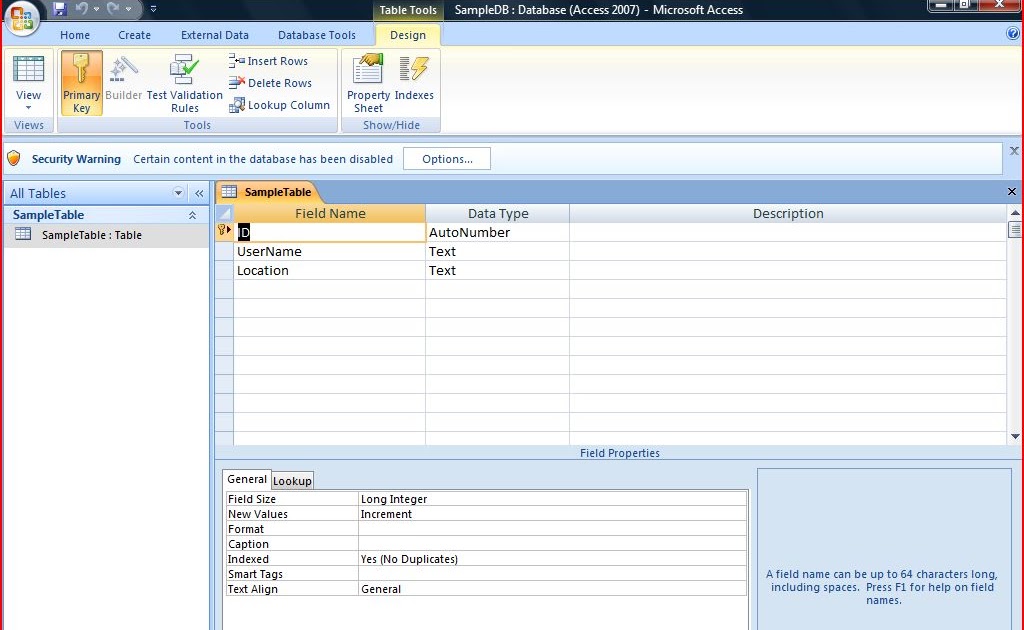Run Test Validation Rules
The image size is (1024, 630).
pyautogui.click(x=185, y=81)
